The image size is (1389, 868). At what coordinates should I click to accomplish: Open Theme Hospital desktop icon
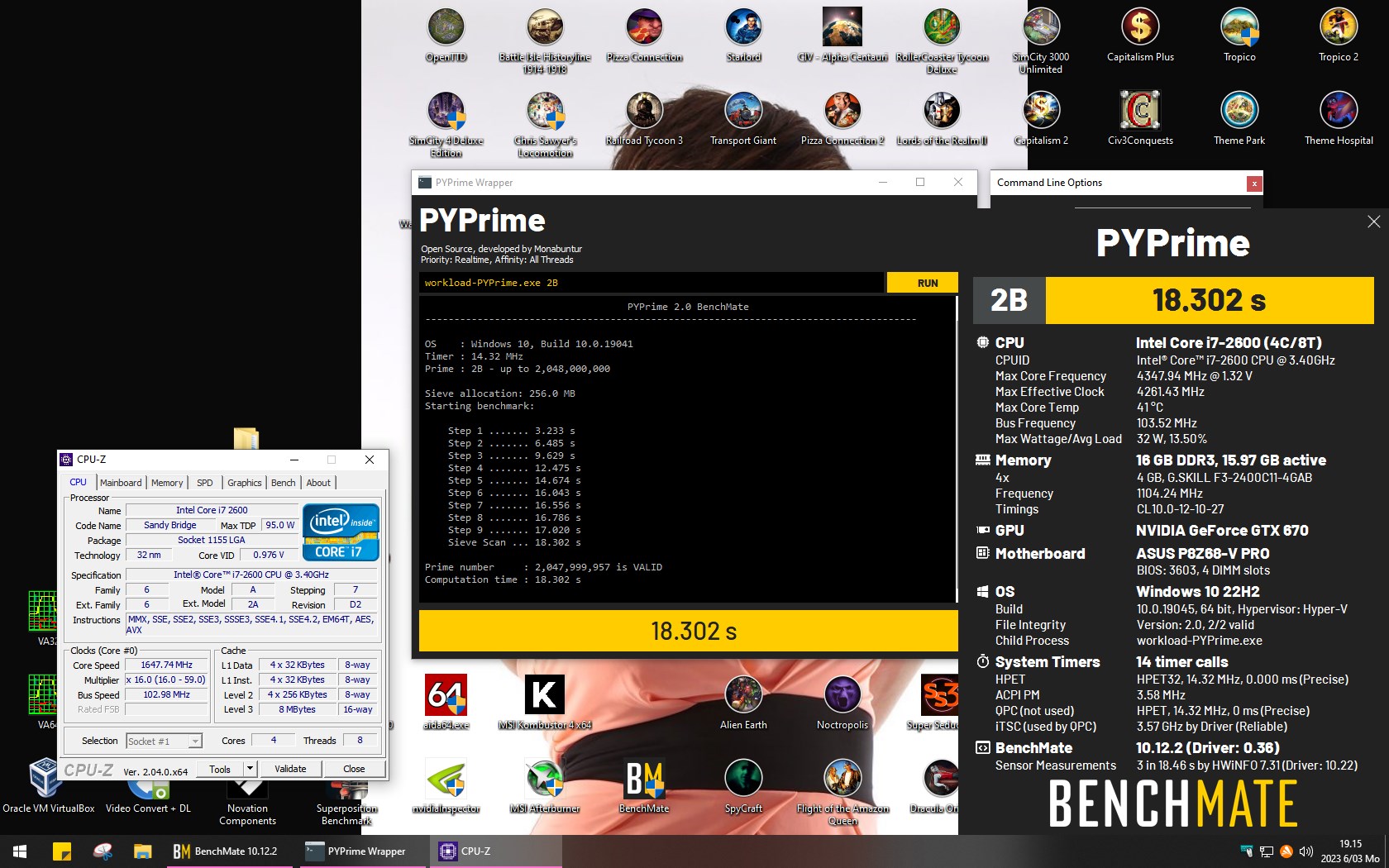click(x=1339, y=118)
